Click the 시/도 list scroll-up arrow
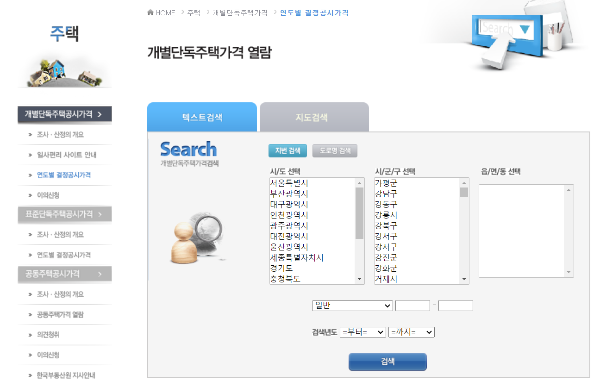Screen dimensions: 600x381 (x=359, y=183)
